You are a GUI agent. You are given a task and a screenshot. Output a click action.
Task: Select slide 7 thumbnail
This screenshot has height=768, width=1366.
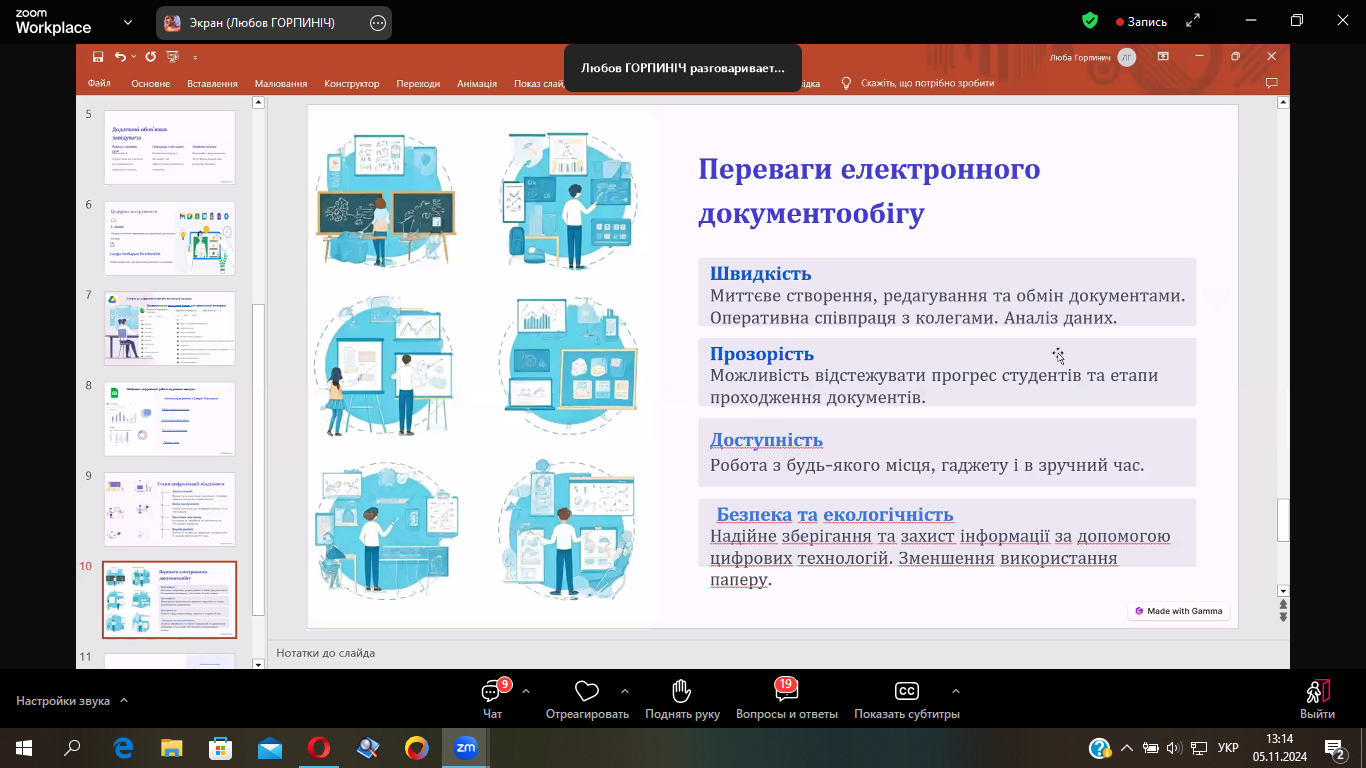pyautogui.click(x=170, y=328)
